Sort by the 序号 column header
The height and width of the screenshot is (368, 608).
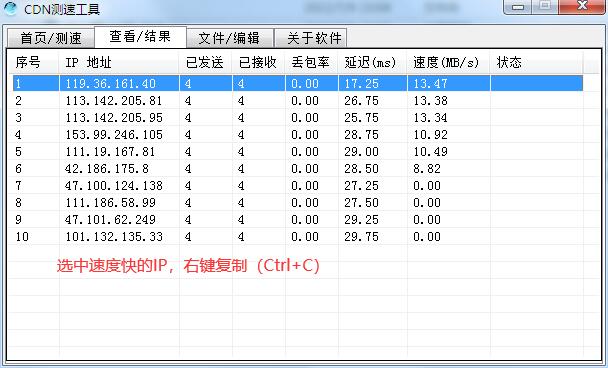(34, 62)
